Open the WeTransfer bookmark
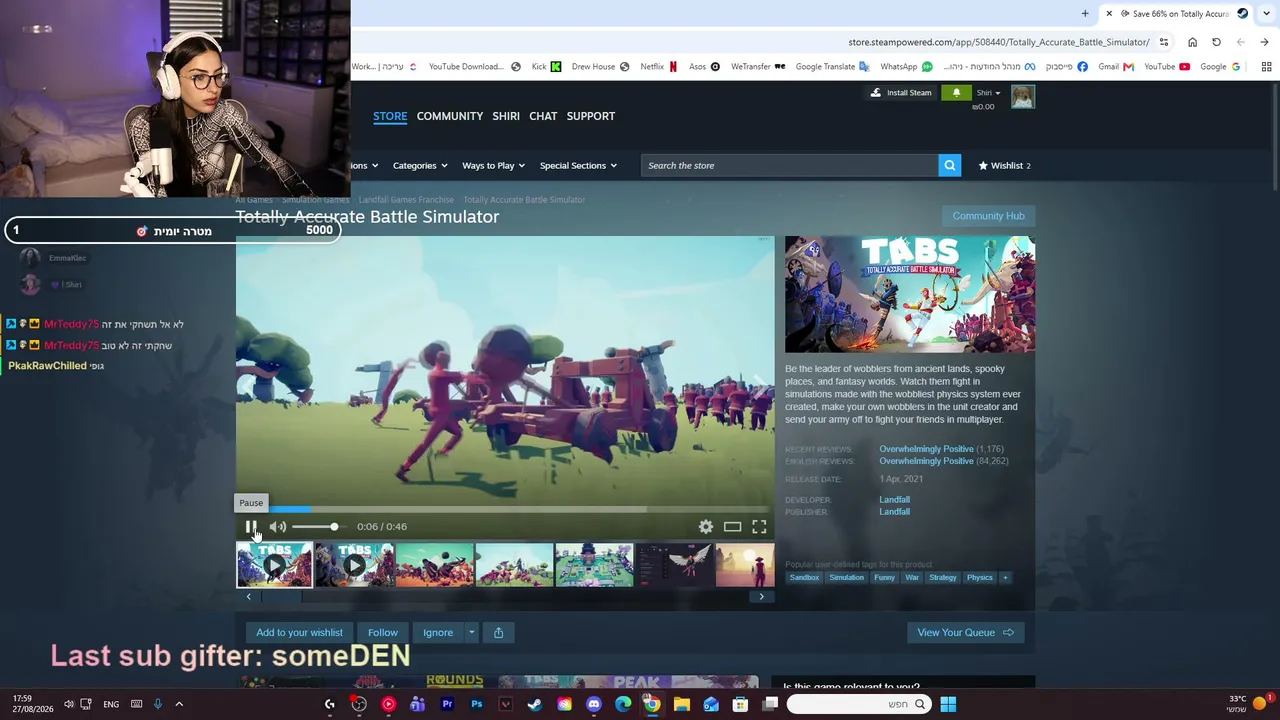This screenshot has width=1280, height=720. (758, 67)
